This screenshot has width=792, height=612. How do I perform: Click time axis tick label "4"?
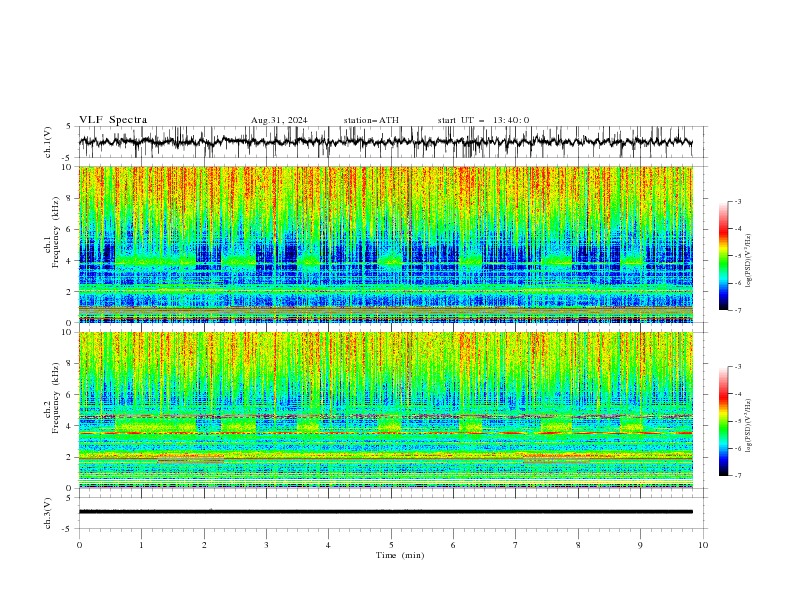coord(329,545)
